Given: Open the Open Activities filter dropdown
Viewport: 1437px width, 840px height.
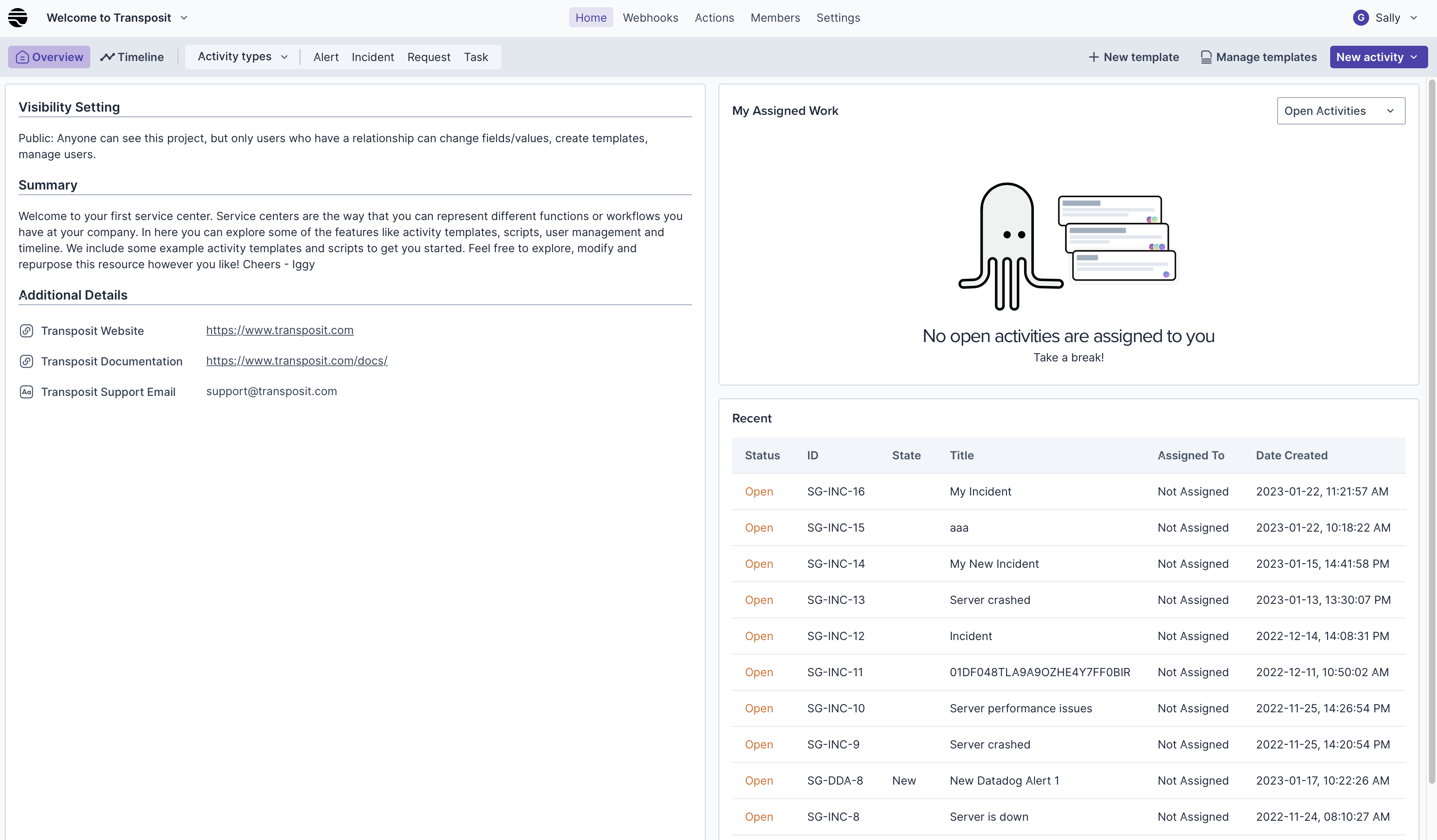Looking at the screenshot, I should pyautogui.click(x=1340, y=111).
